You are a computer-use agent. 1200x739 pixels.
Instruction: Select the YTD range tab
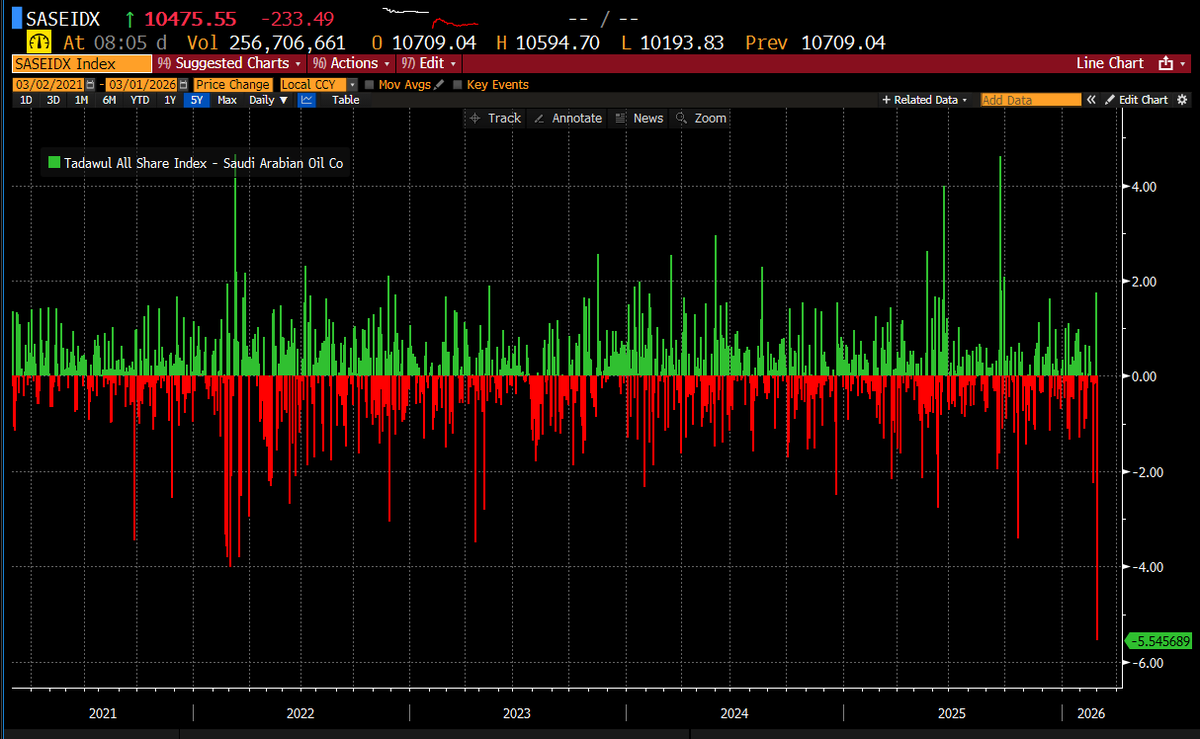click(x=140, y=100)
